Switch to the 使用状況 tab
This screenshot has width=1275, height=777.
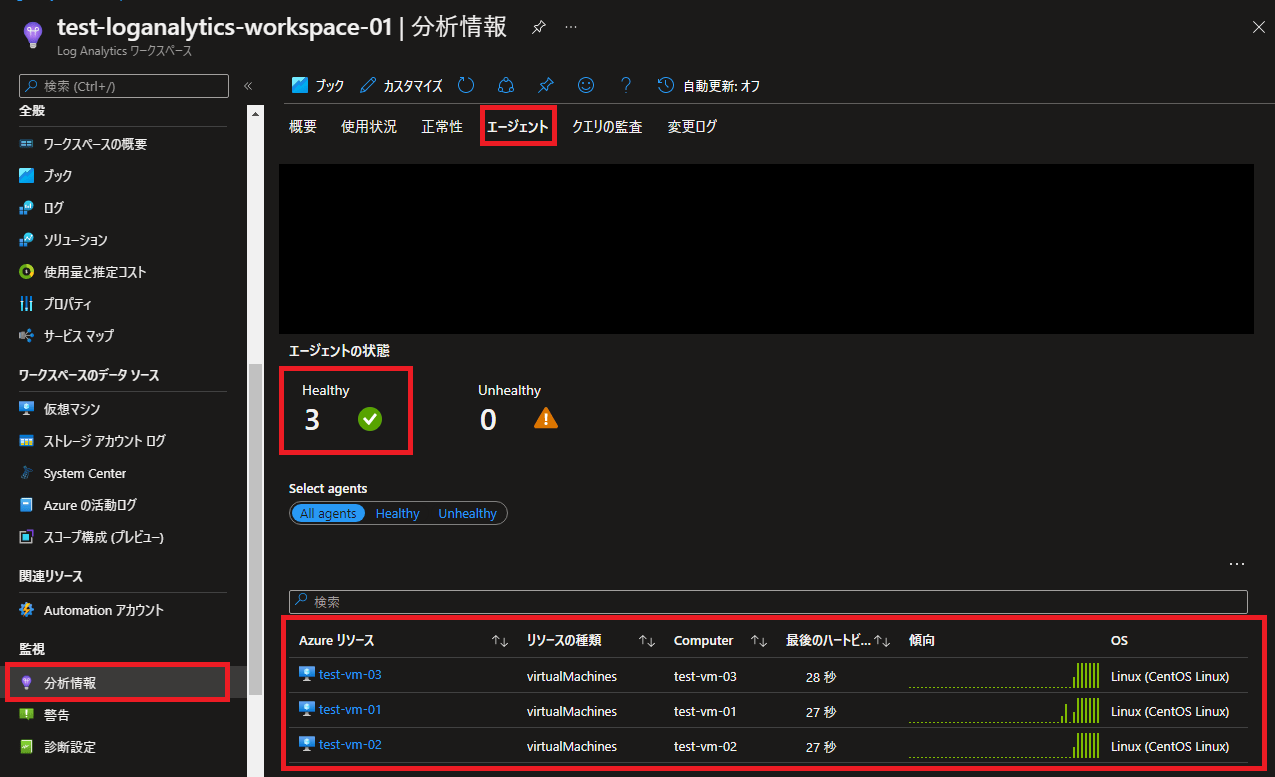(x=369, y=127)
